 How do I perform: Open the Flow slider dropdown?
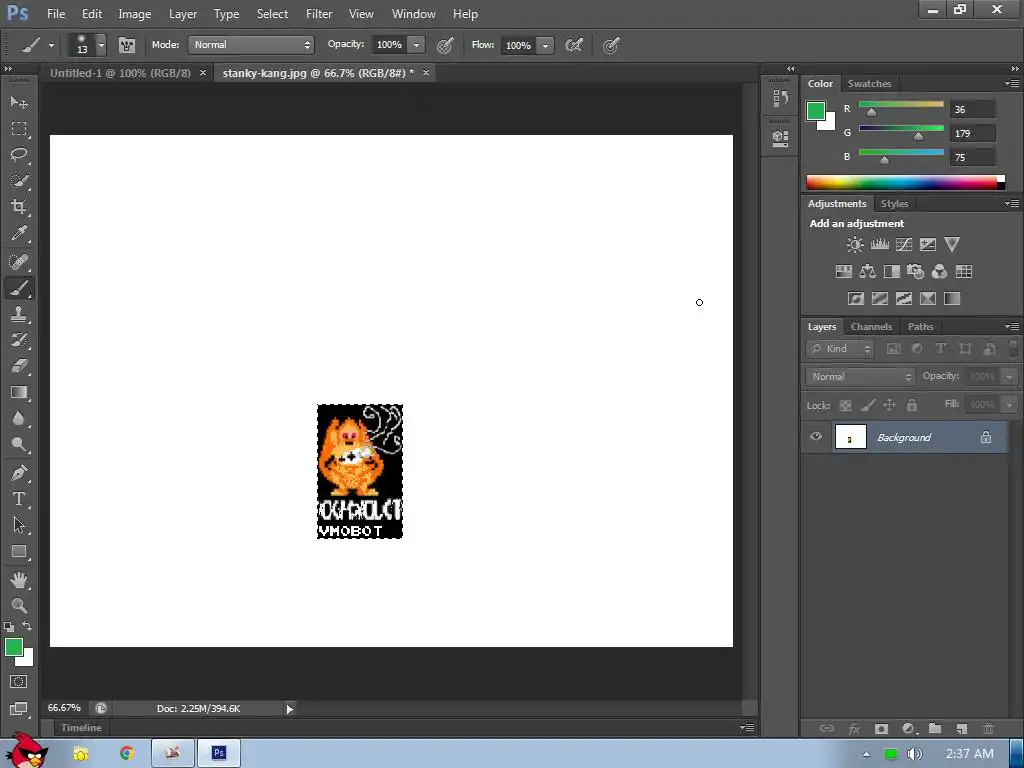[x=545, y=45]
